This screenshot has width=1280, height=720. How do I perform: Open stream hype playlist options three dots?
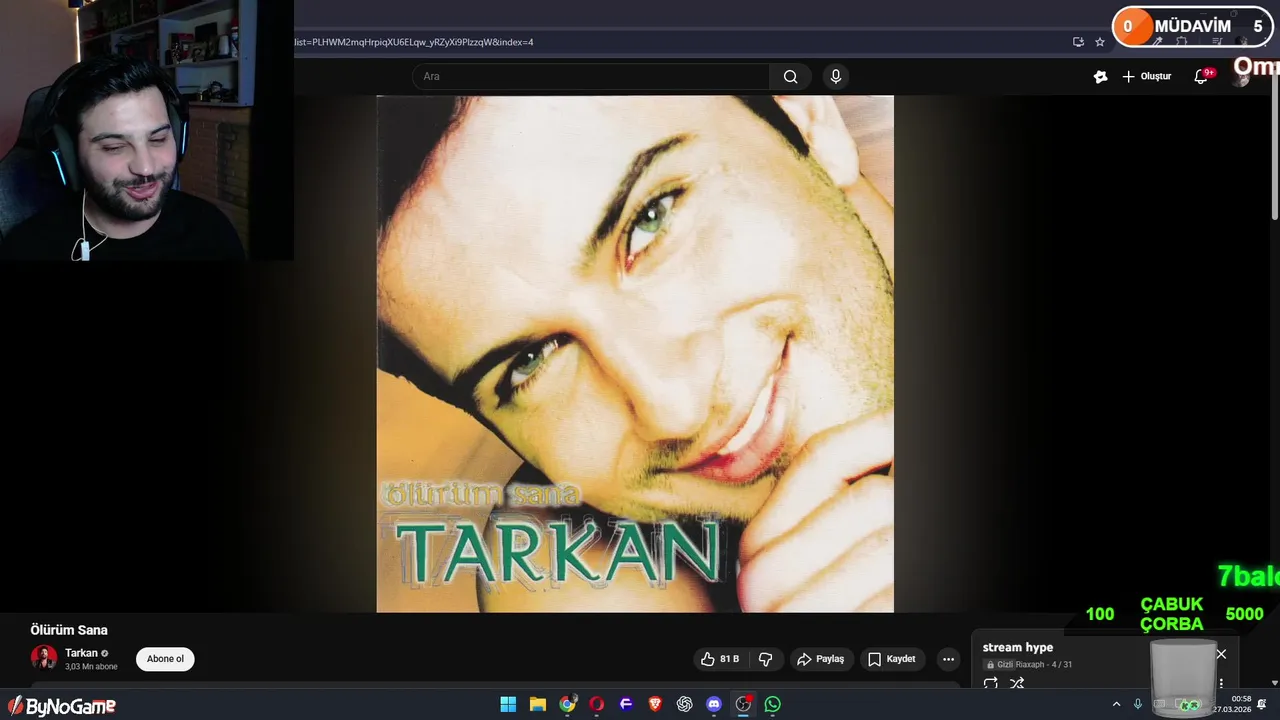[x=1221, y=684]
